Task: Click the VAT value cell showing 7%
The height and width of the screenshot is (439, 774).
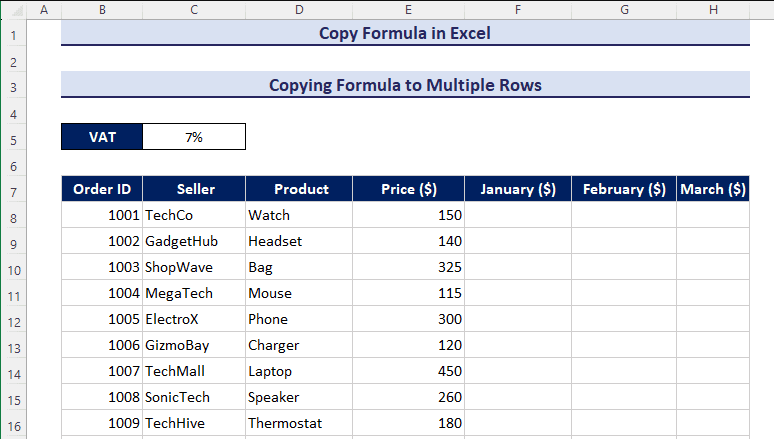Action: [x=194, y=138]
